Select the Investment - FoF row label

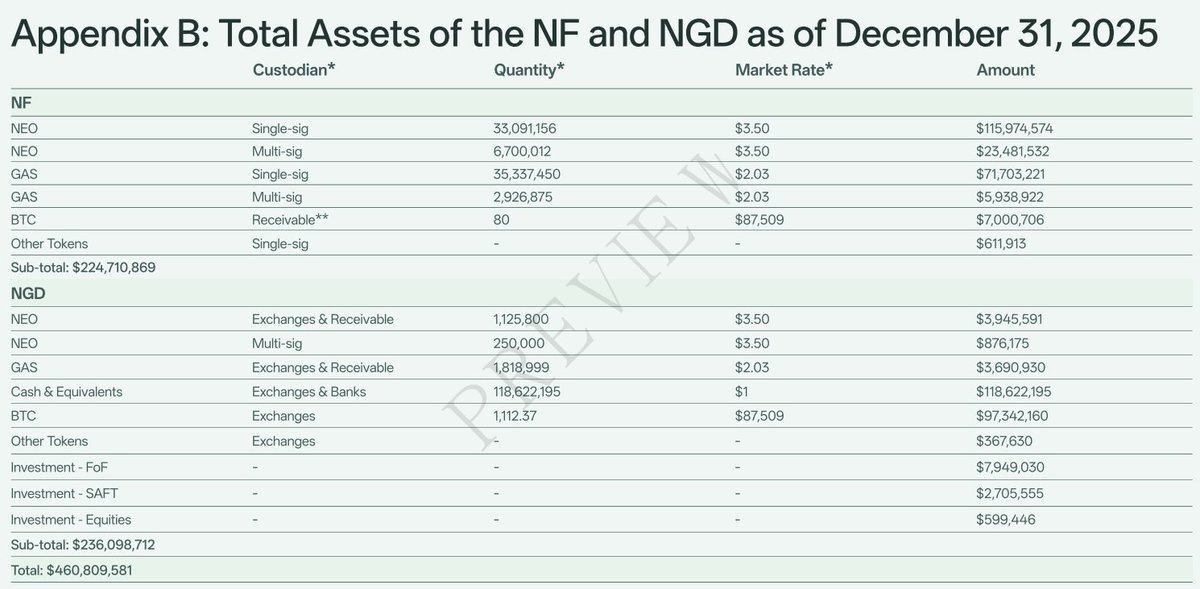click(x=61, y=466)
